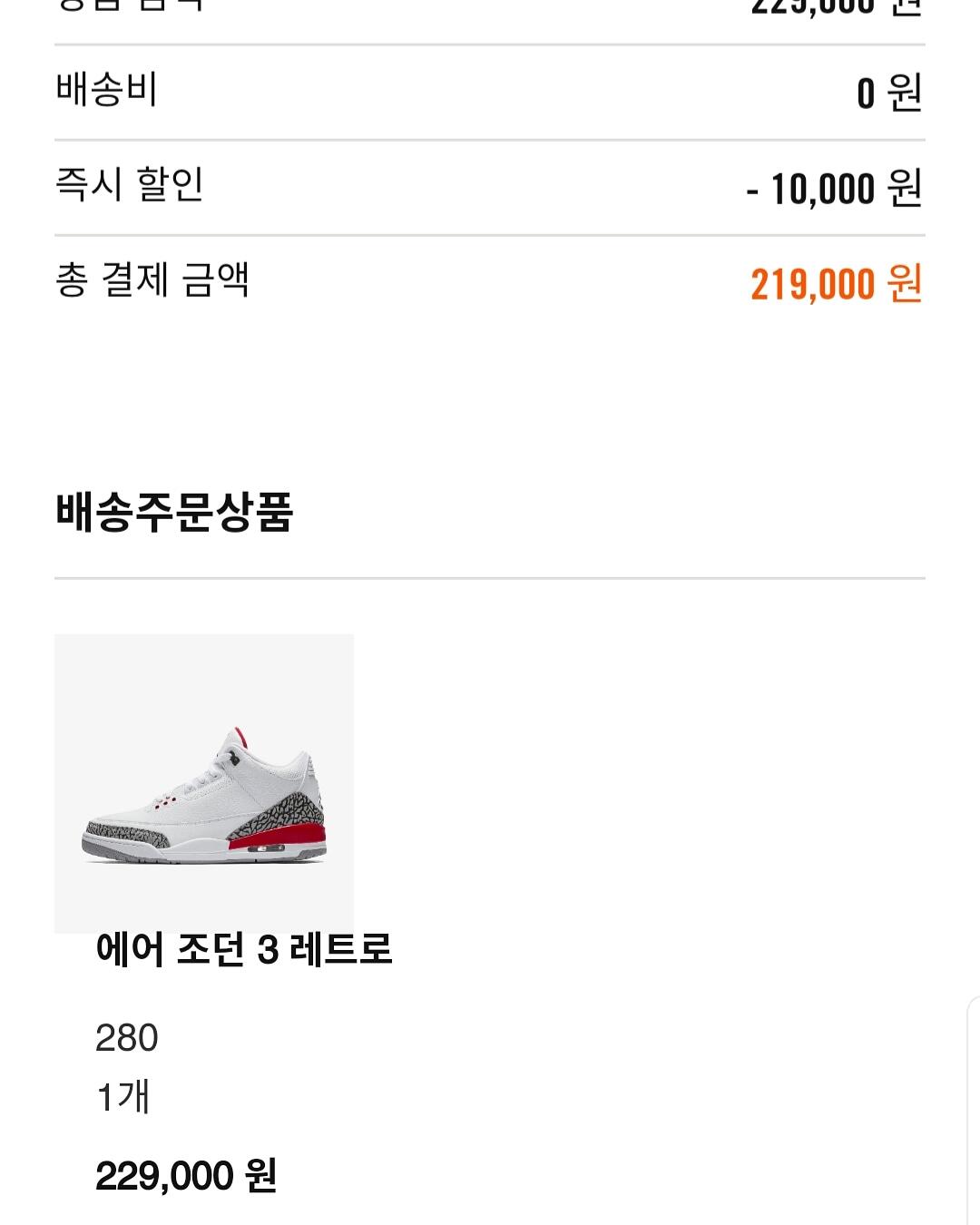
Task: Select the shoe size 280 text
Action: coord(127,1038)
